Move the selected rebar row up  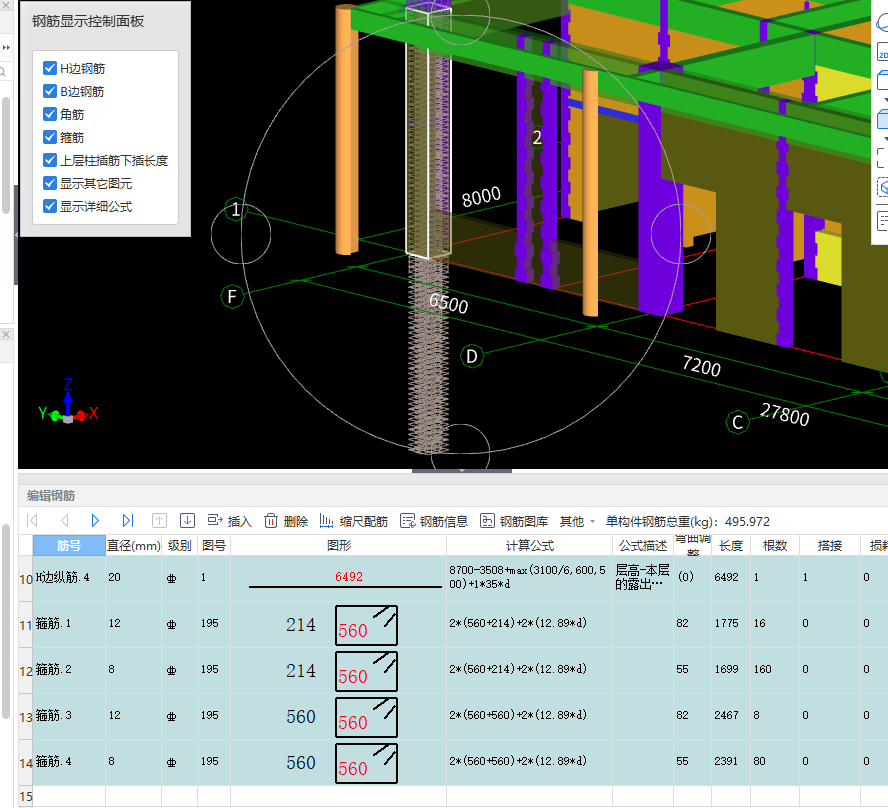(159, 520)
